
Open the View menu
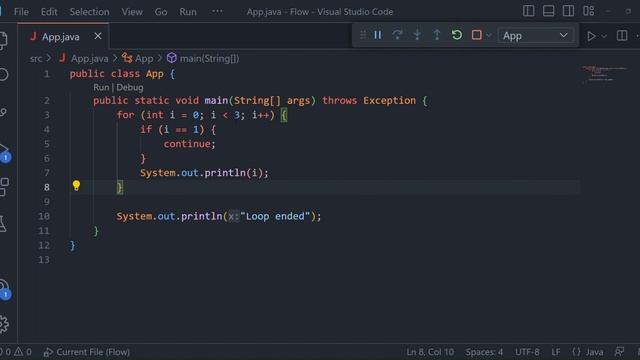click(x=132, y=12)
